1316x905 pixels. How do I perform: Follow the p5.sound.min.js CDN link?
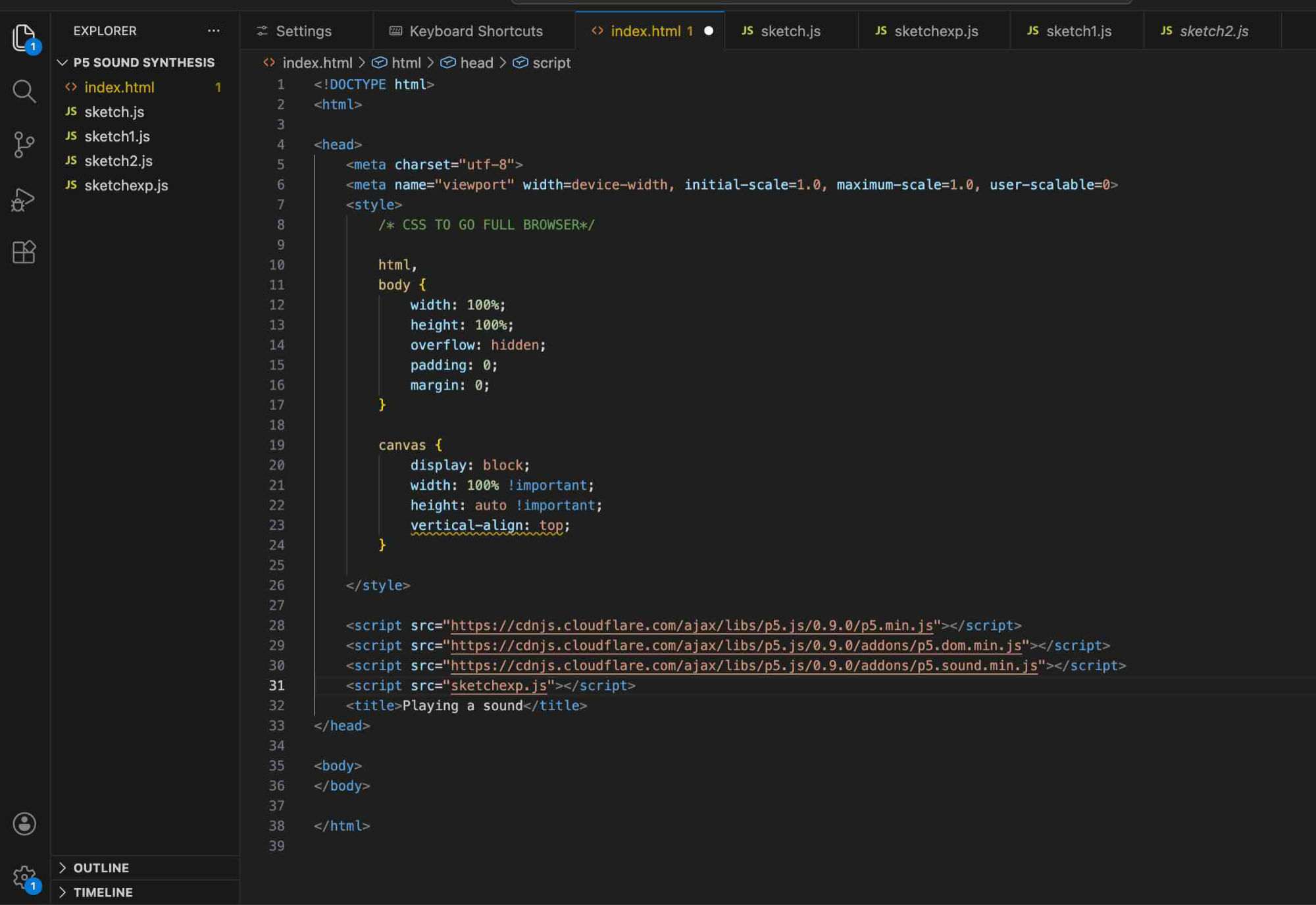[744, 665]
